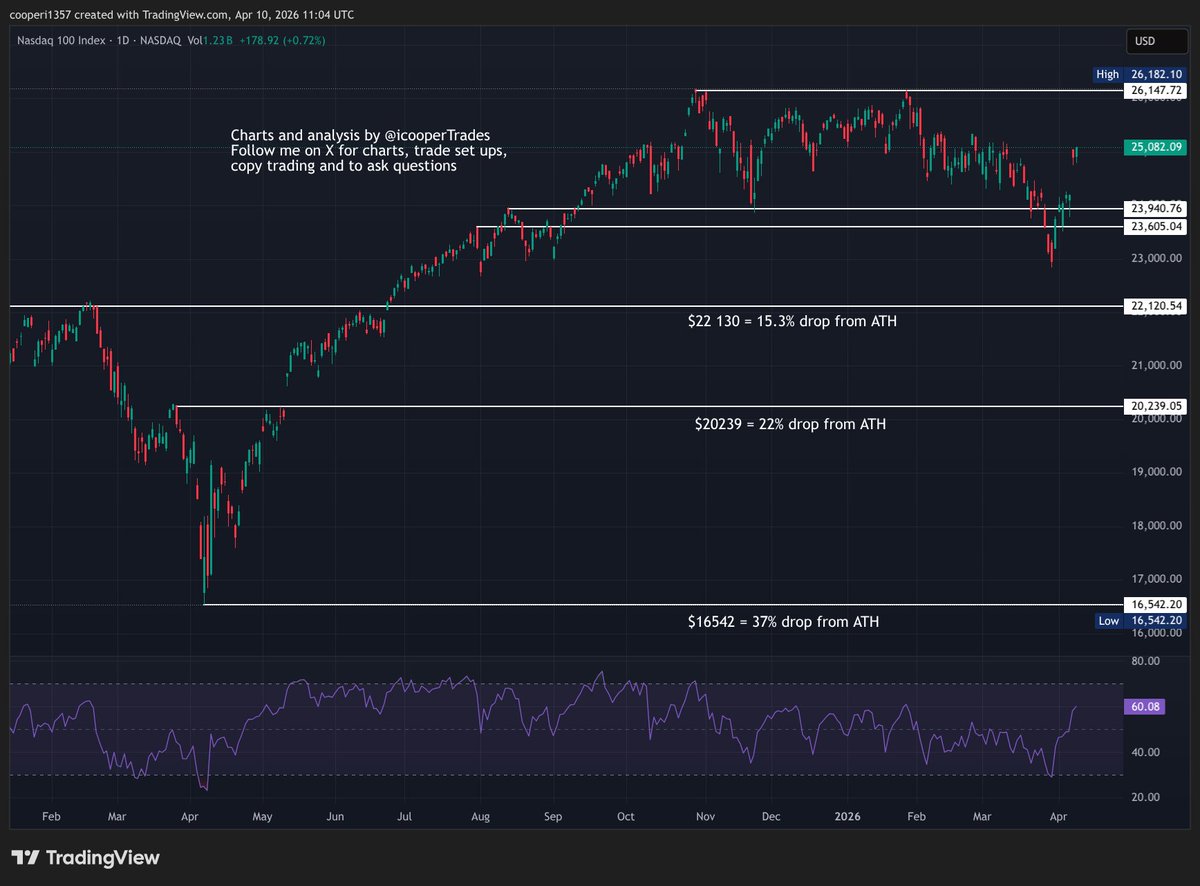Select the Nasdaq 100 Index symbol name
The width and height of the screenshot is (1200, 886).
coord(62,41)
